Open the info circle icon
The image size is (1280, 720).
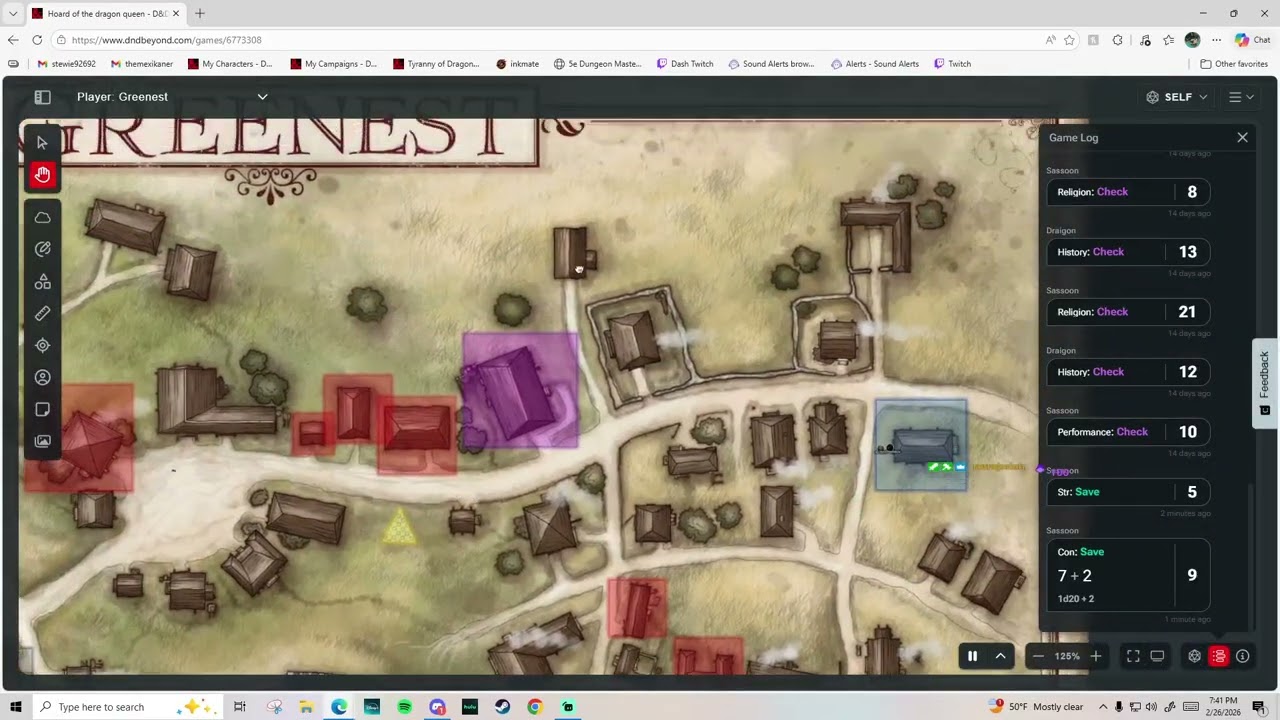[1242, 656]
